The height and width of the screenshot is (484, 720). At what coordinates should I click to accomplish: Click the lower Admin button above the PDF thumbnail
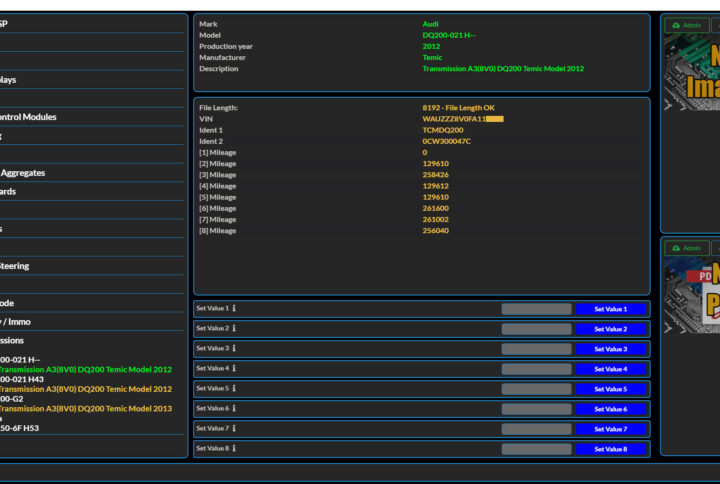[x=686, y=248]
